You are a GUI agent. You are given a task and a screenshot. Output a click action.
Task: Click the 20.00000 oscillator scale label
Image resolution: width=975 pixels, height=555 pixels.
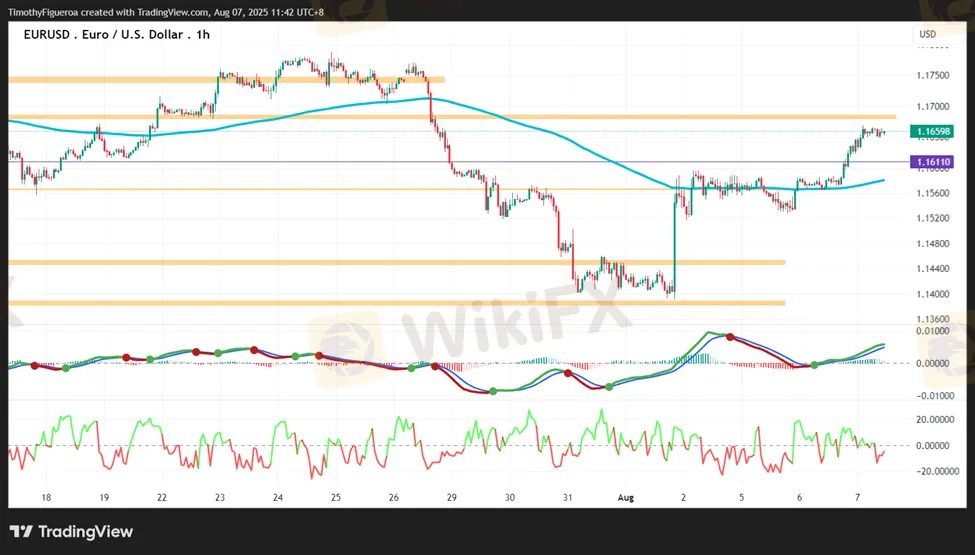935,420
